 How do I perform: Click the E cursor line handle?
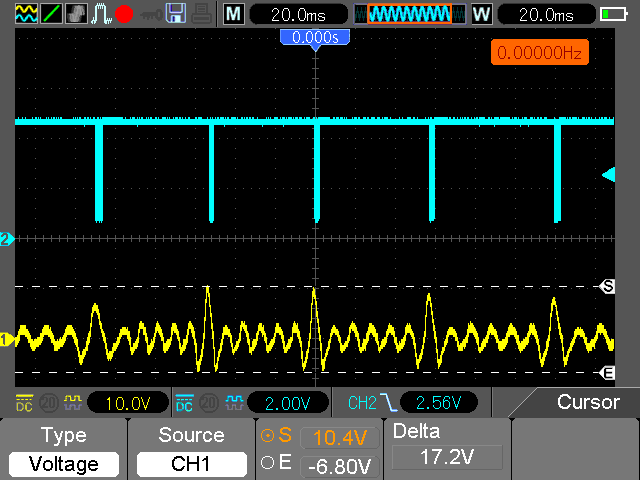pyautogui.click(x=607, y=373)
